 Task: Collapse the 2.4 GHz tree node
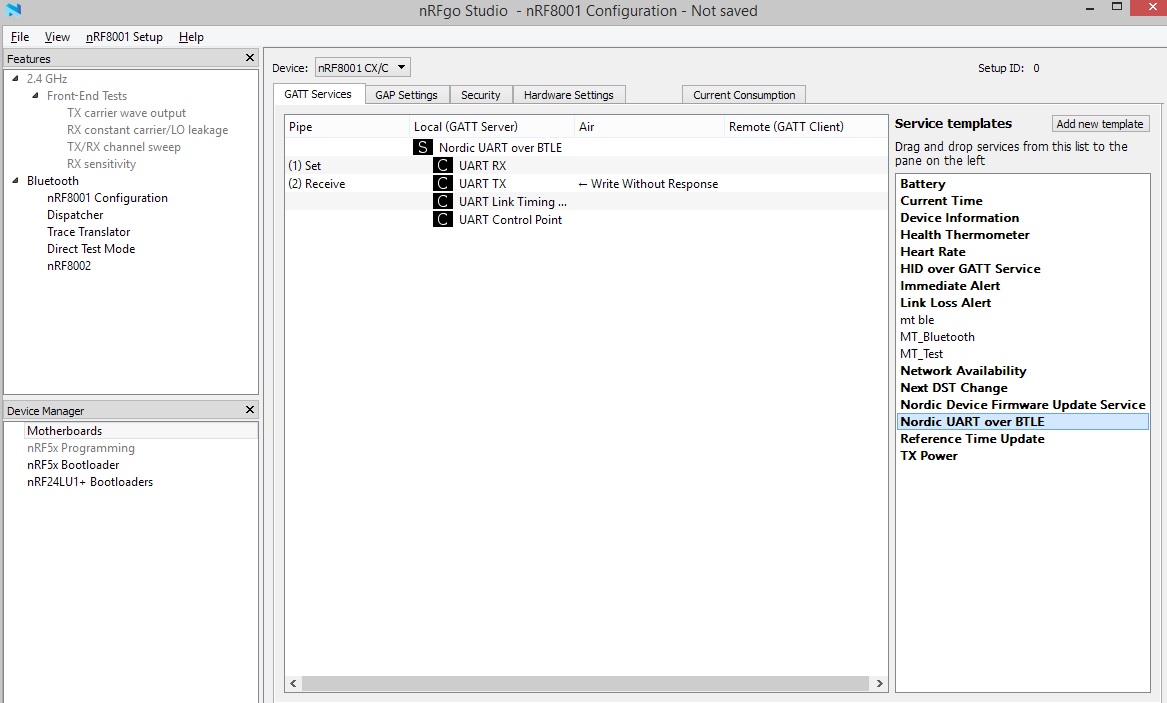[x=16, y=78]
